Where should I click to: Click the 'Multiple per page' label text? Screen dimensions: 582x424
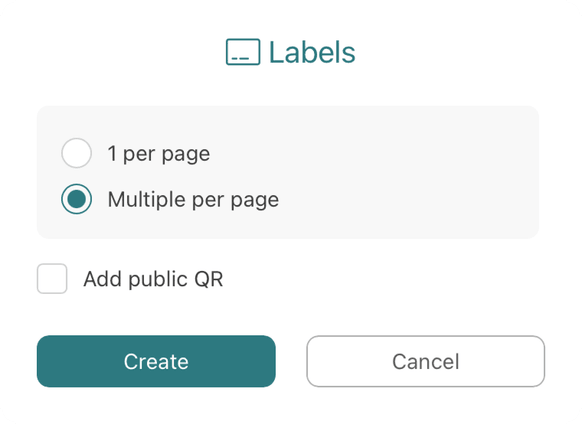pos(193,200)
